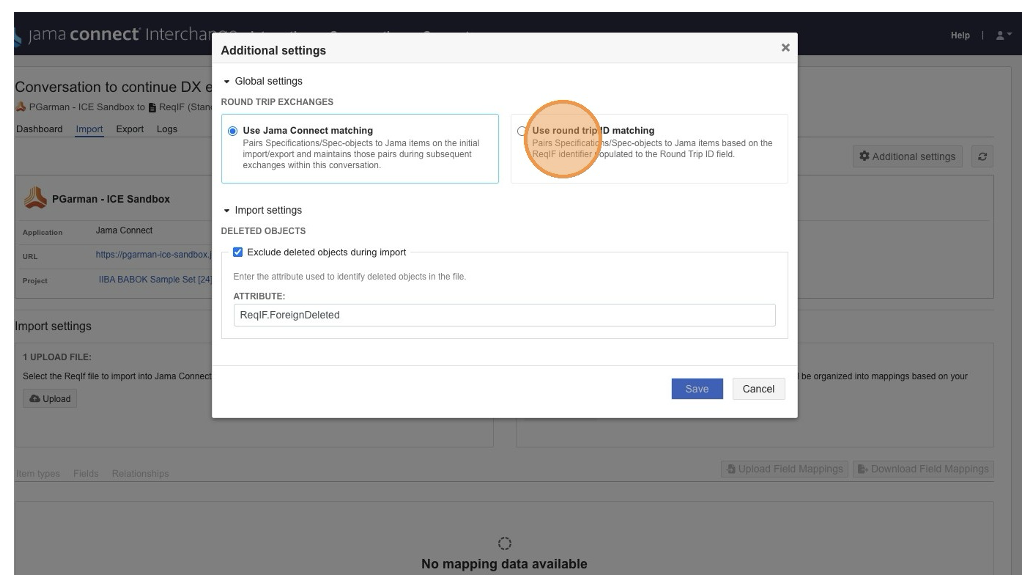This screenshot has height=586, width=1034.
Task: Select Use round trip ID matching radio
Action: coord(522,131)
